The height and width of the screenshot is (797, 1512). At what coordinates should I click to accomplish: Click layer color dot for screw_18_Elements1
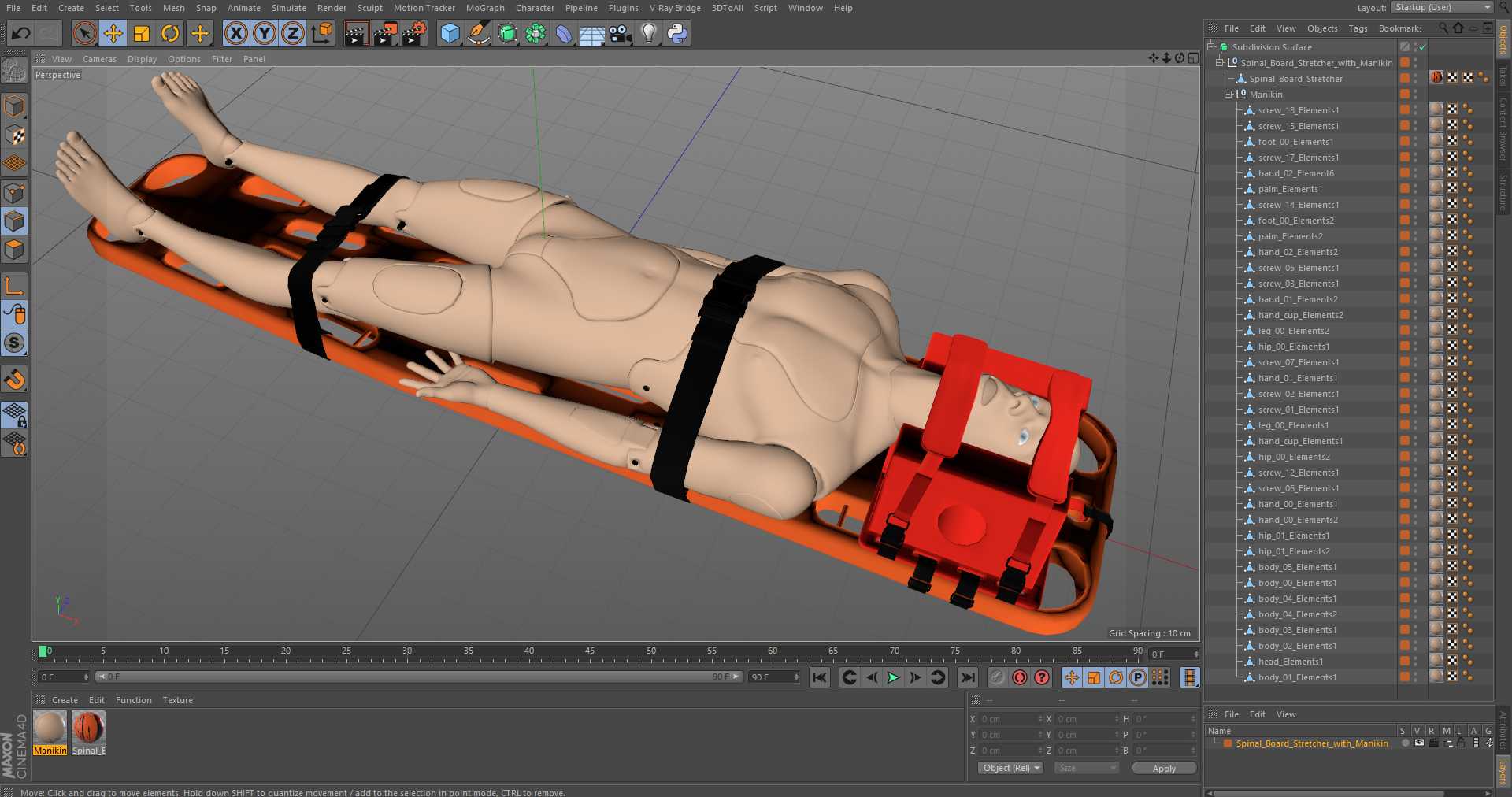(x=1405, y=110)
